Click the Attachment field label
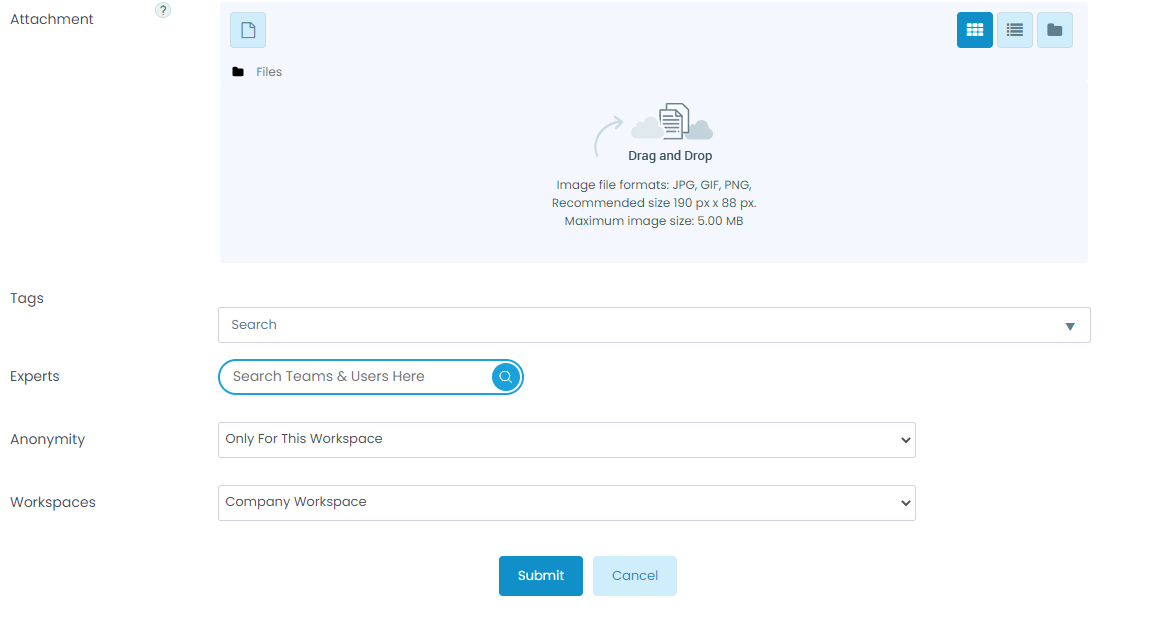 point(52,19)
